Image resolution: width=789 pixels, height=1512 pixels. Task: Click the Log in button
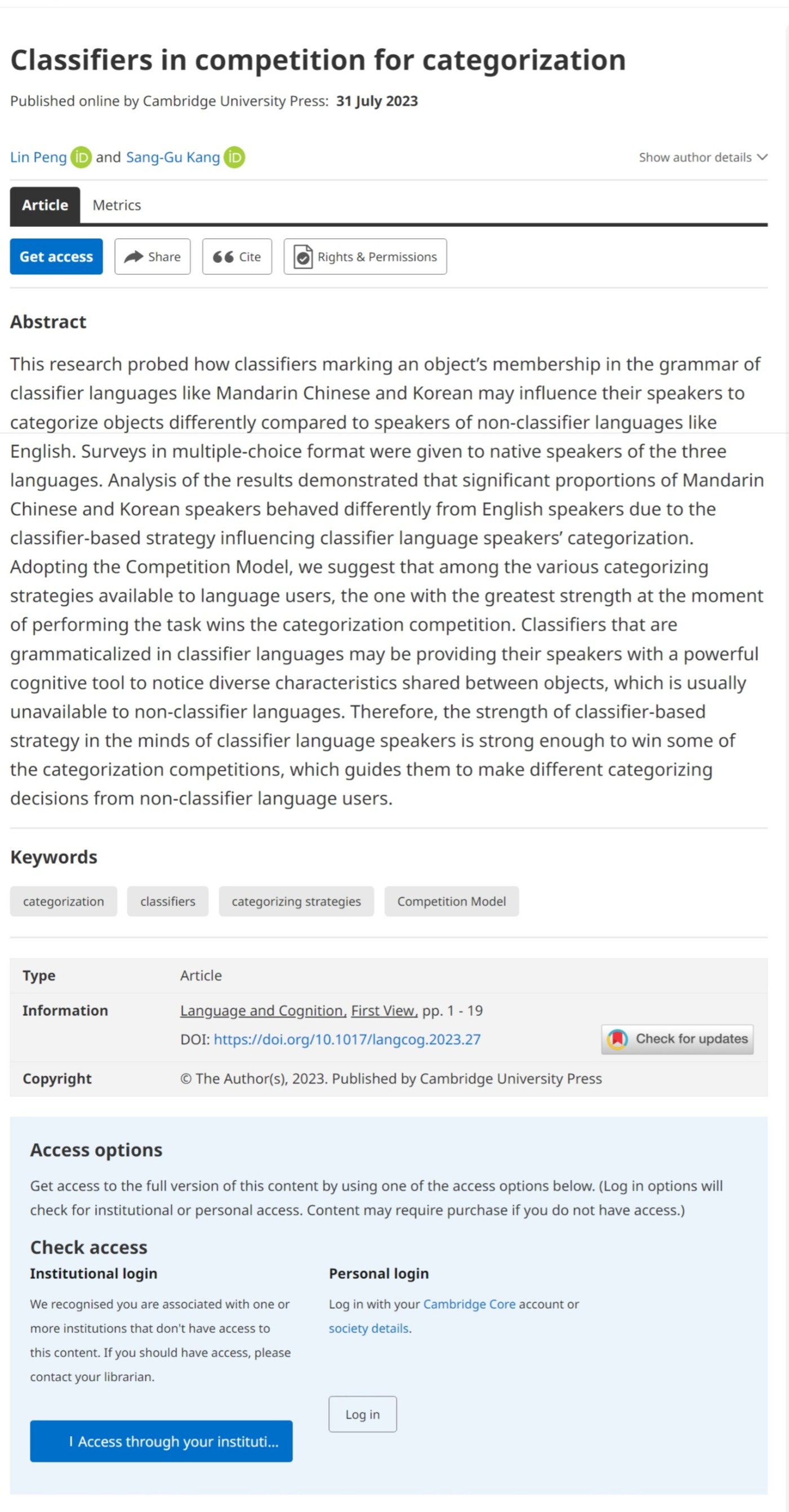pyautogui.click(x=362, y=1415)
